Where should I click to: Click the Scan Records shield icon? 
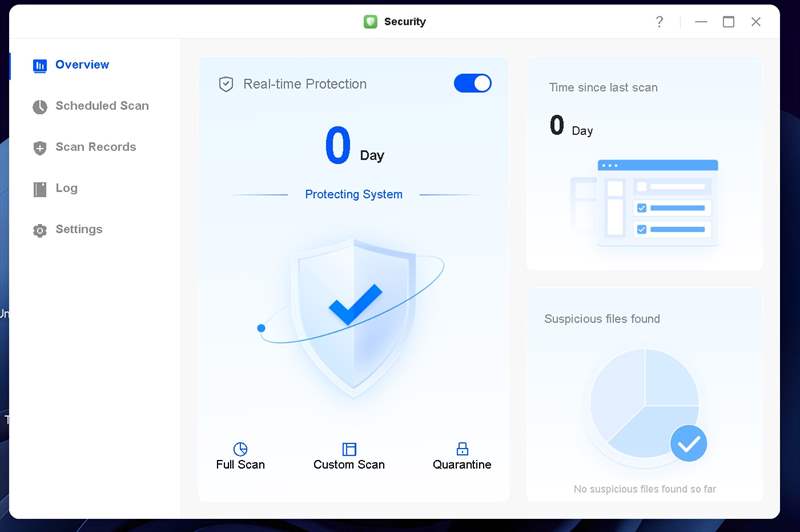tap(40, 148)
